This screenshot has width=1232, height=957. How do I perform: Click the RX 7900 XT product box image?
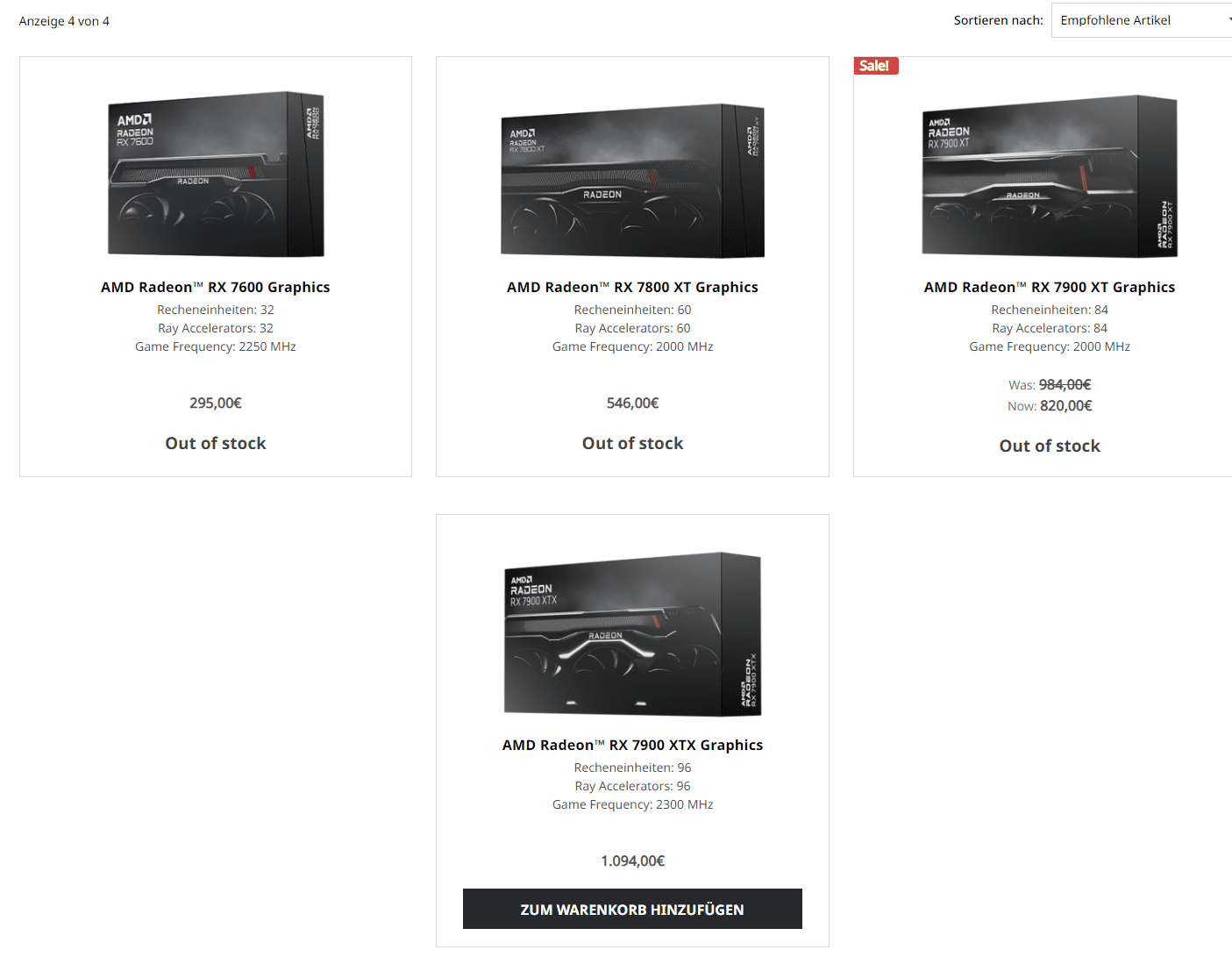point(1050,175)
